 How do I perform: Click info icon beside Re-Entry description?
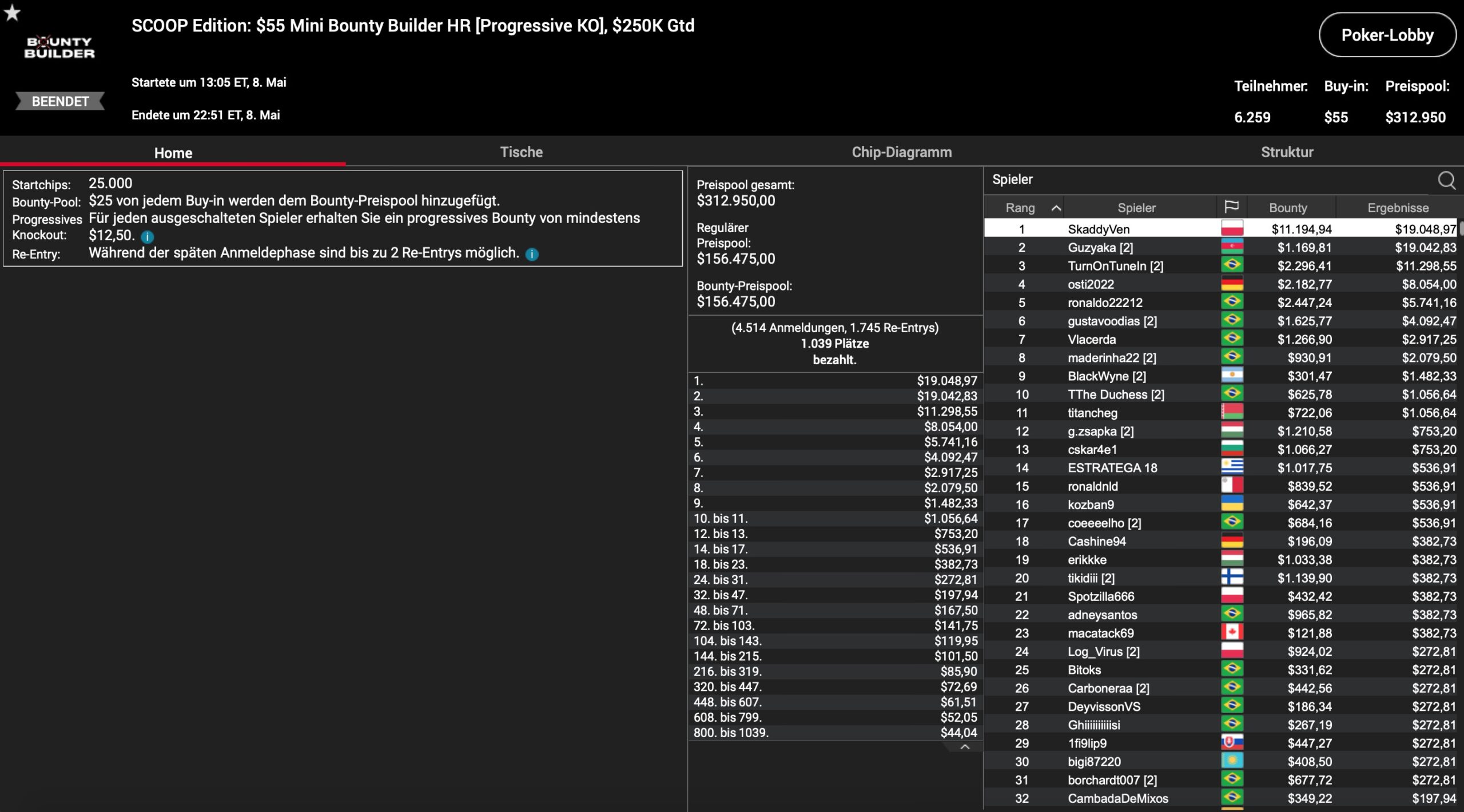pos(532,254)
